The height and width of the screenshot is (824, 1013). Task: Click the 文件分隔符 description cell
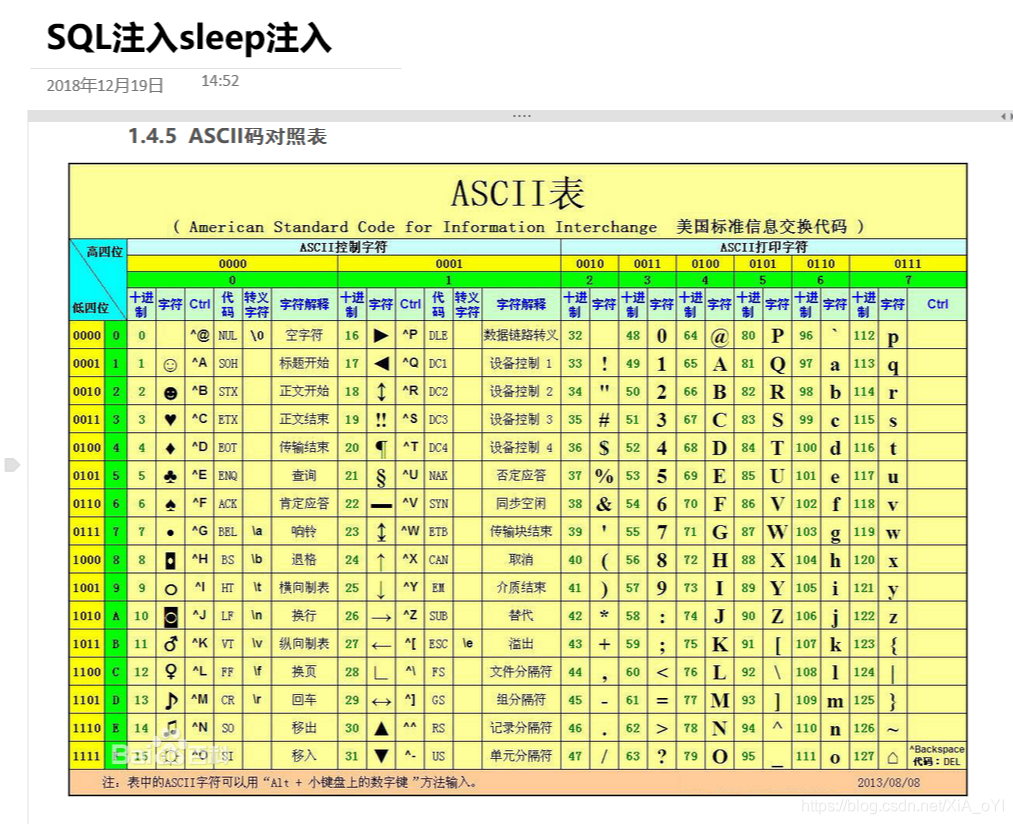pos(521,672)
